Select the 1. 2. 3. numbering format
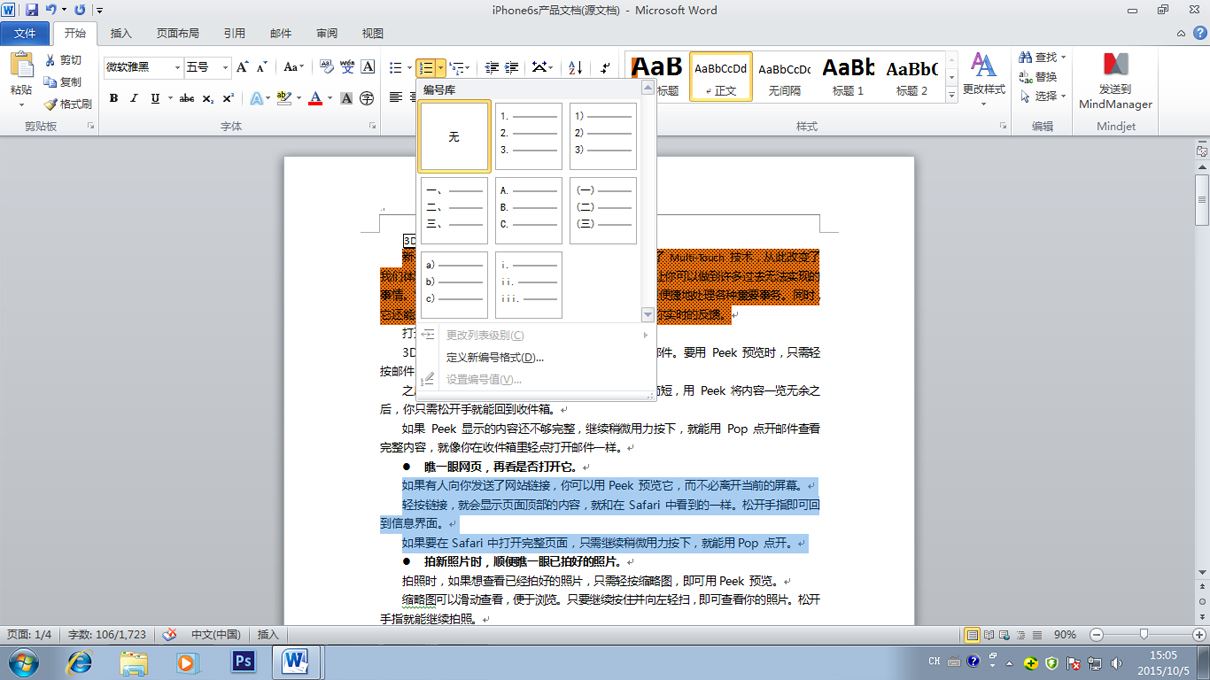Image resolution: width=1210 pixels, height=680 pixels. (x=529, y=136)
